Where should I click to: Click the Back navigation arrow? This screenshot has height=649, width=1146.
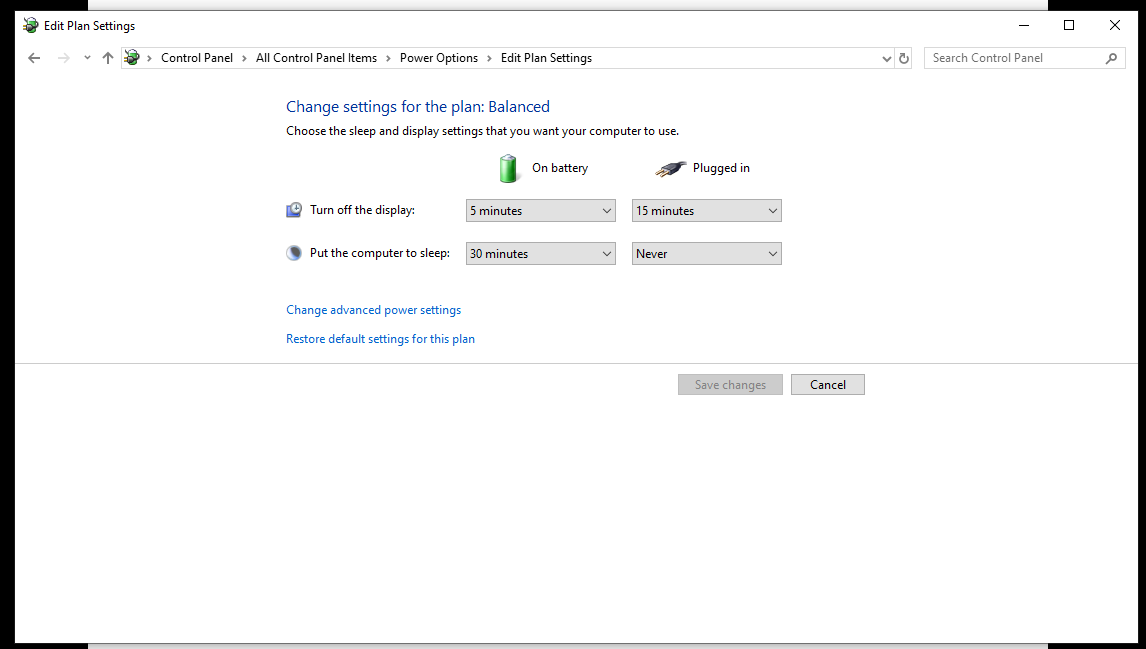(34, 58)
